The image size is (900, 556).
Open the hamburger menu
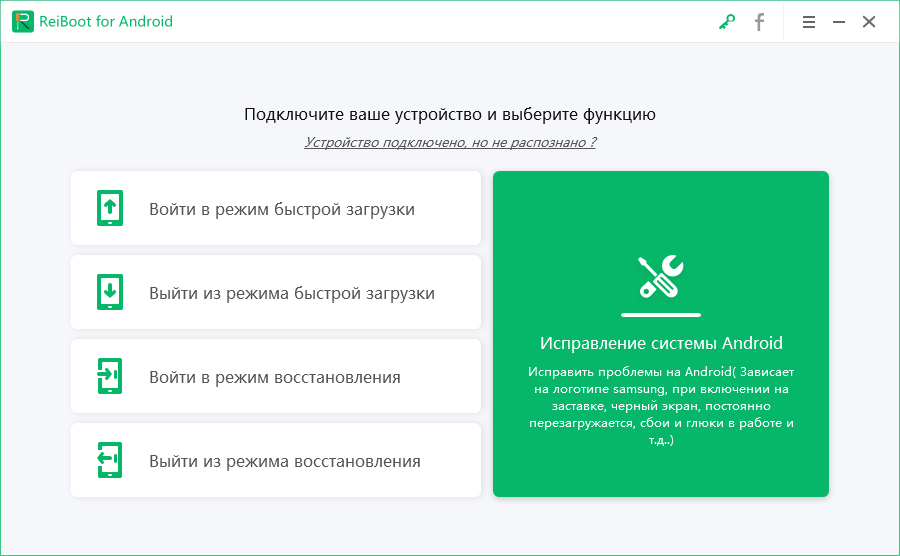tap(809, 22)
